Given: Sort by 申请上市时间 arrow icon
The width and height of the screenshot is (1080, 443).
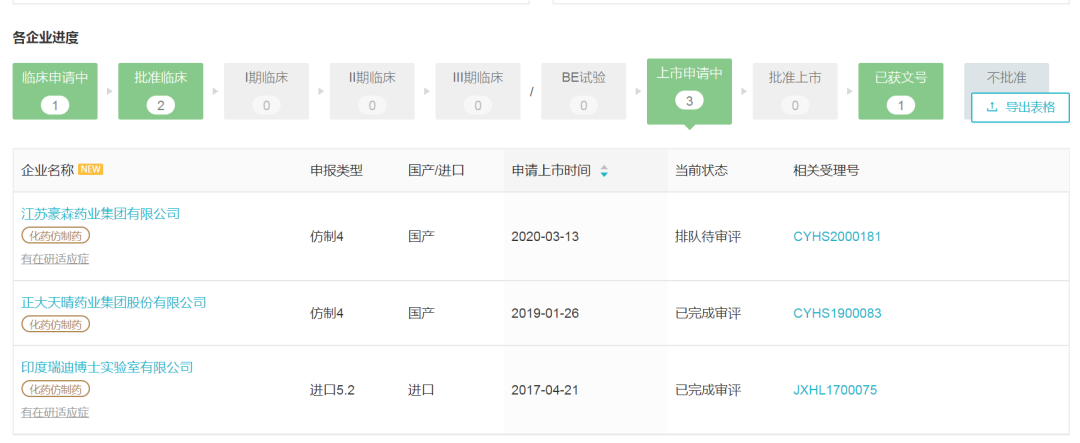Looking at the screenshot, I should [x=604, y=171].
